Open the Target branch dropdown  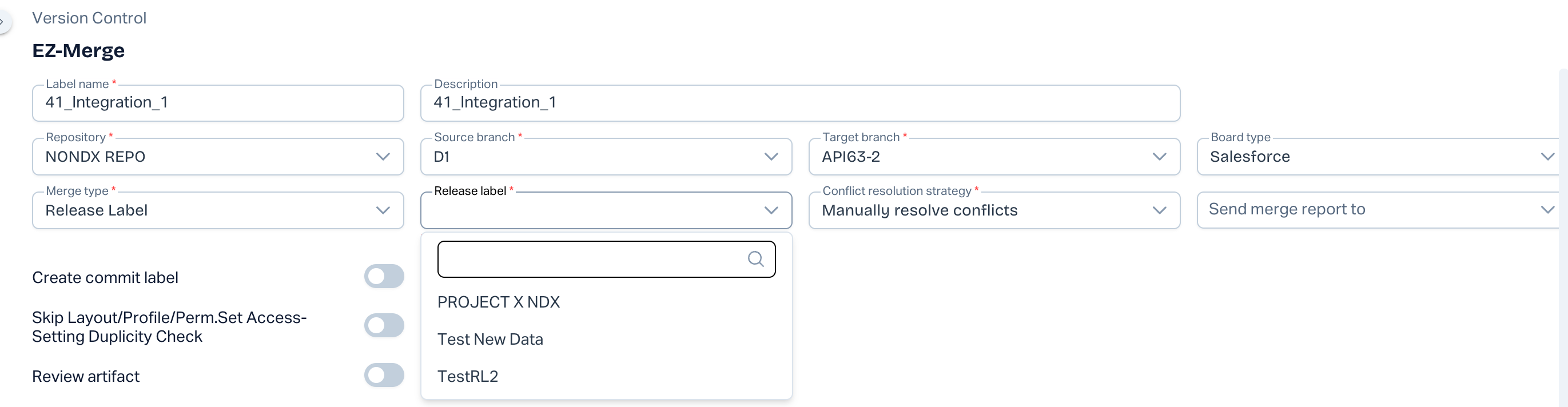pos(993,157)
